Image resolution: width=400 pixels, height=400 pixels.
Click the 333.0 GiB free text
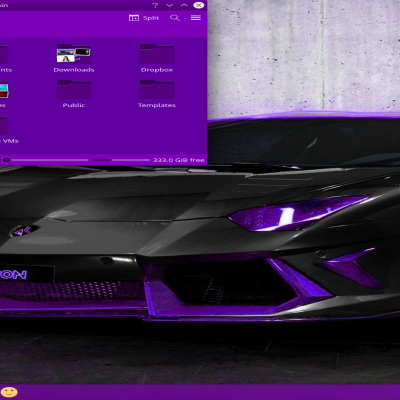(x=179, y=160)
